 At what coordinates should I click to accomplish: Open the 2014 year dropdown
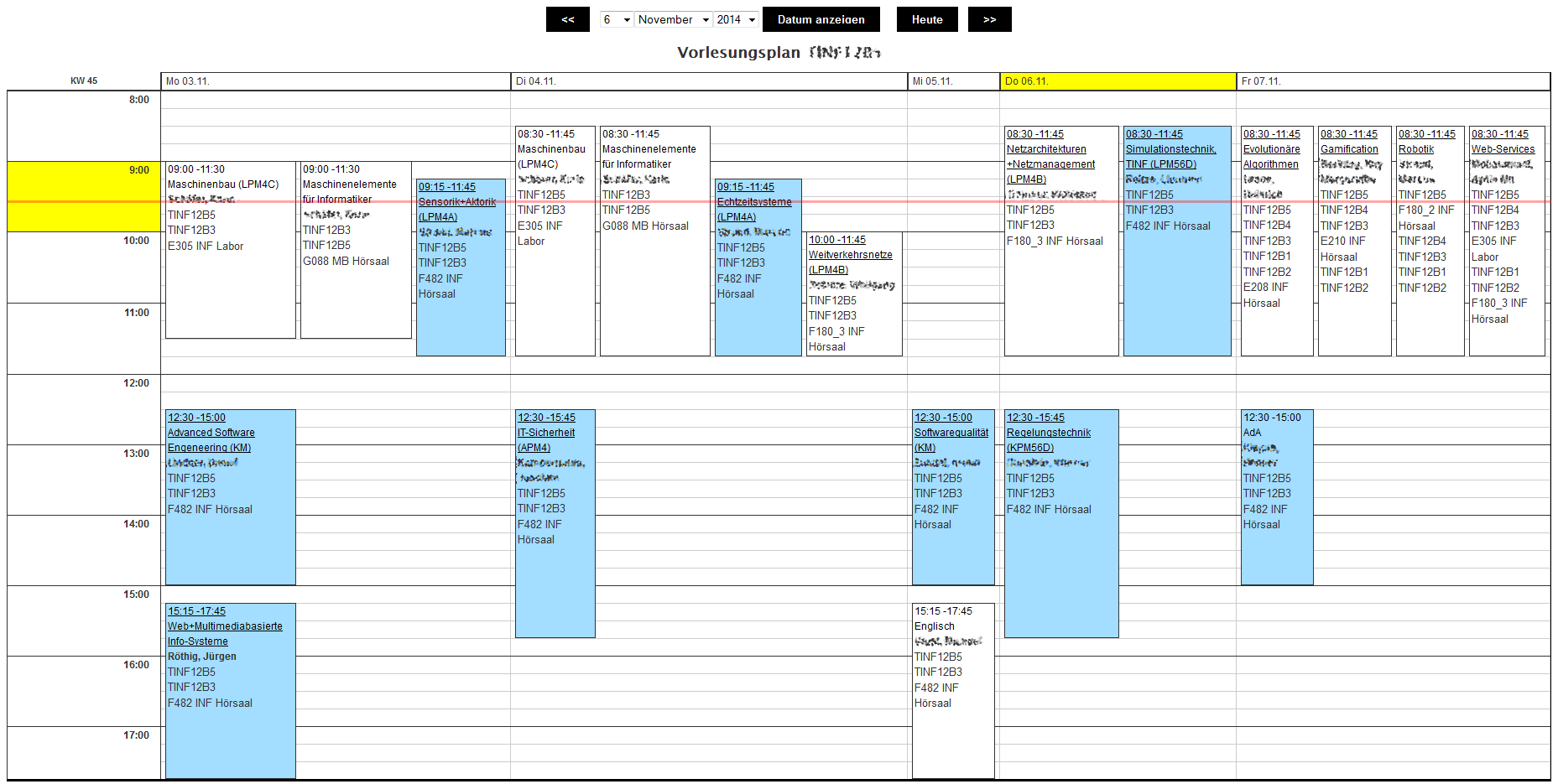[736, 19]
